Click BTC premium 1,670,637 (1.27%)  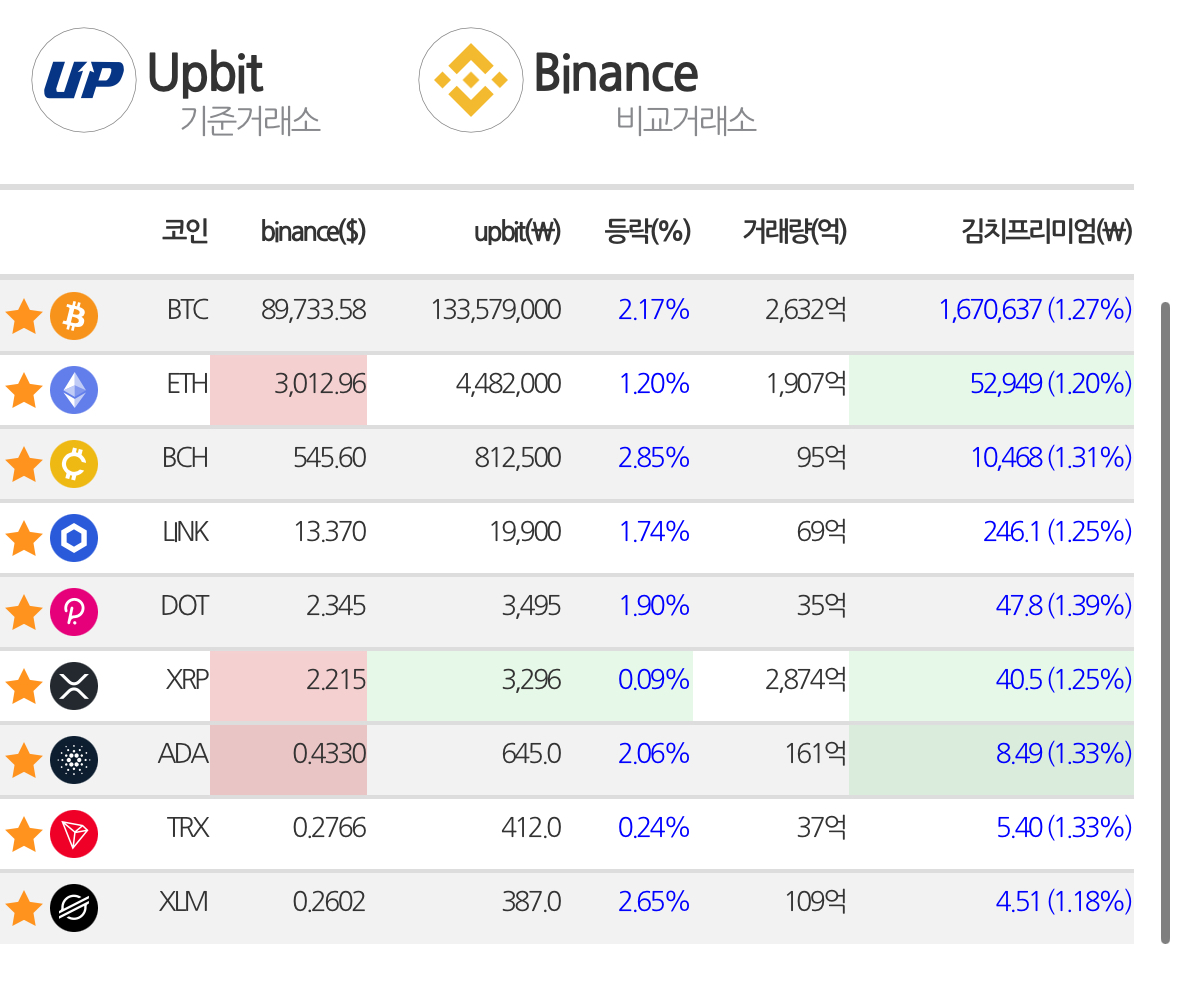tap(1035, 310)
